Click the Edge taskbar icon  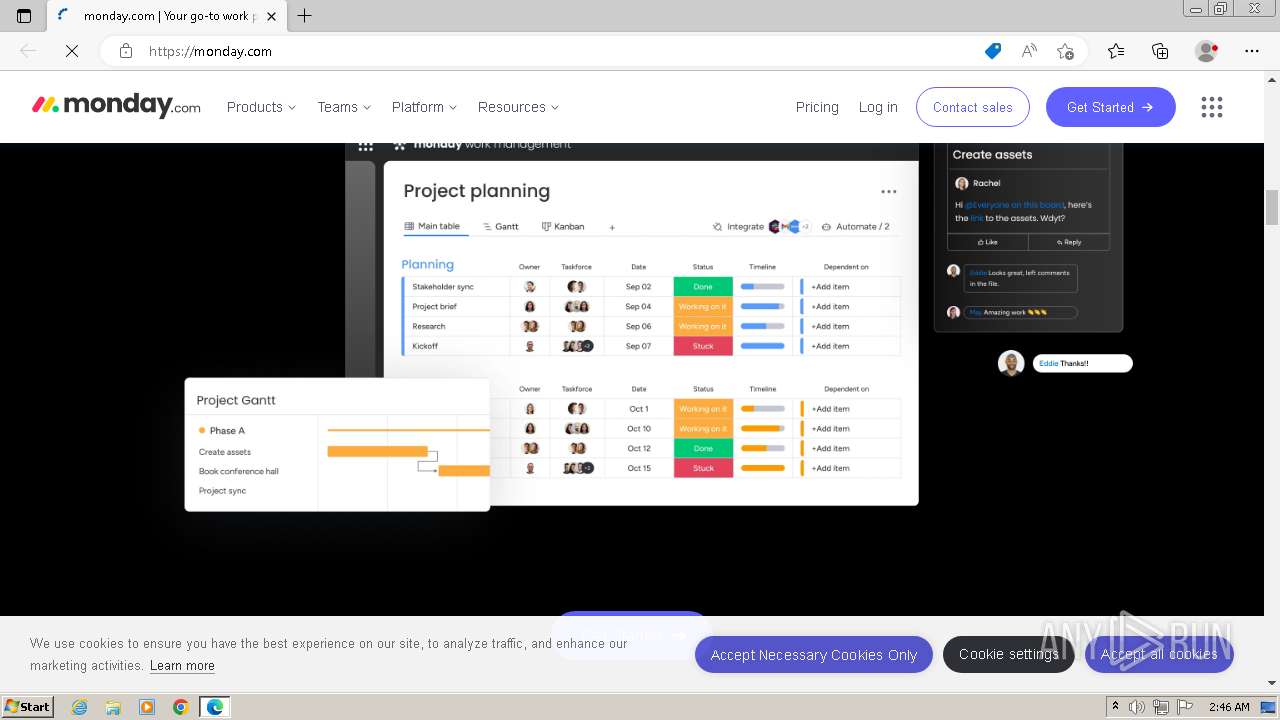tap(214, 707)
